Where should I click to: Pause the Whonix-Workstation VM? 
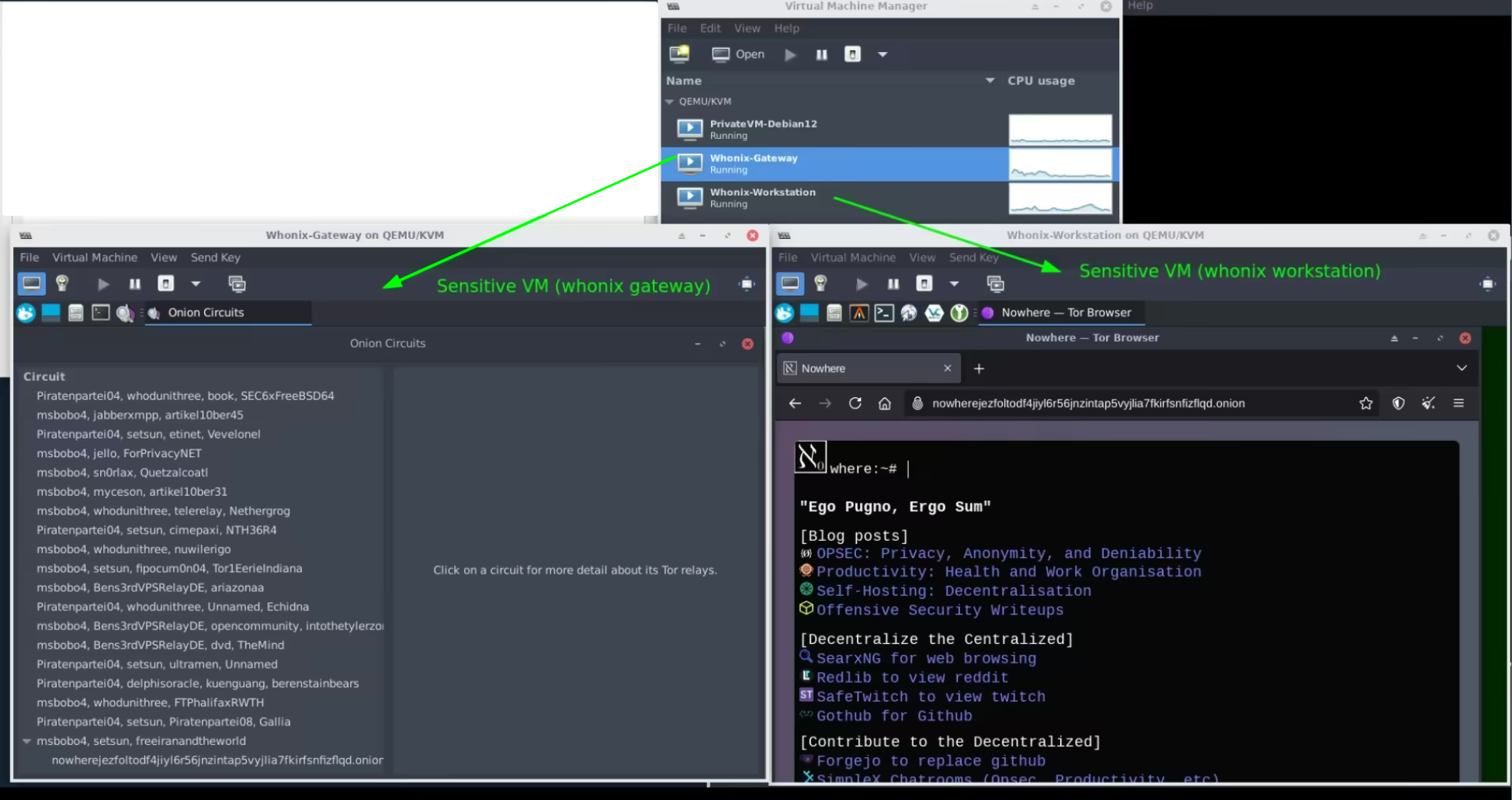click(x=893, y=284)
